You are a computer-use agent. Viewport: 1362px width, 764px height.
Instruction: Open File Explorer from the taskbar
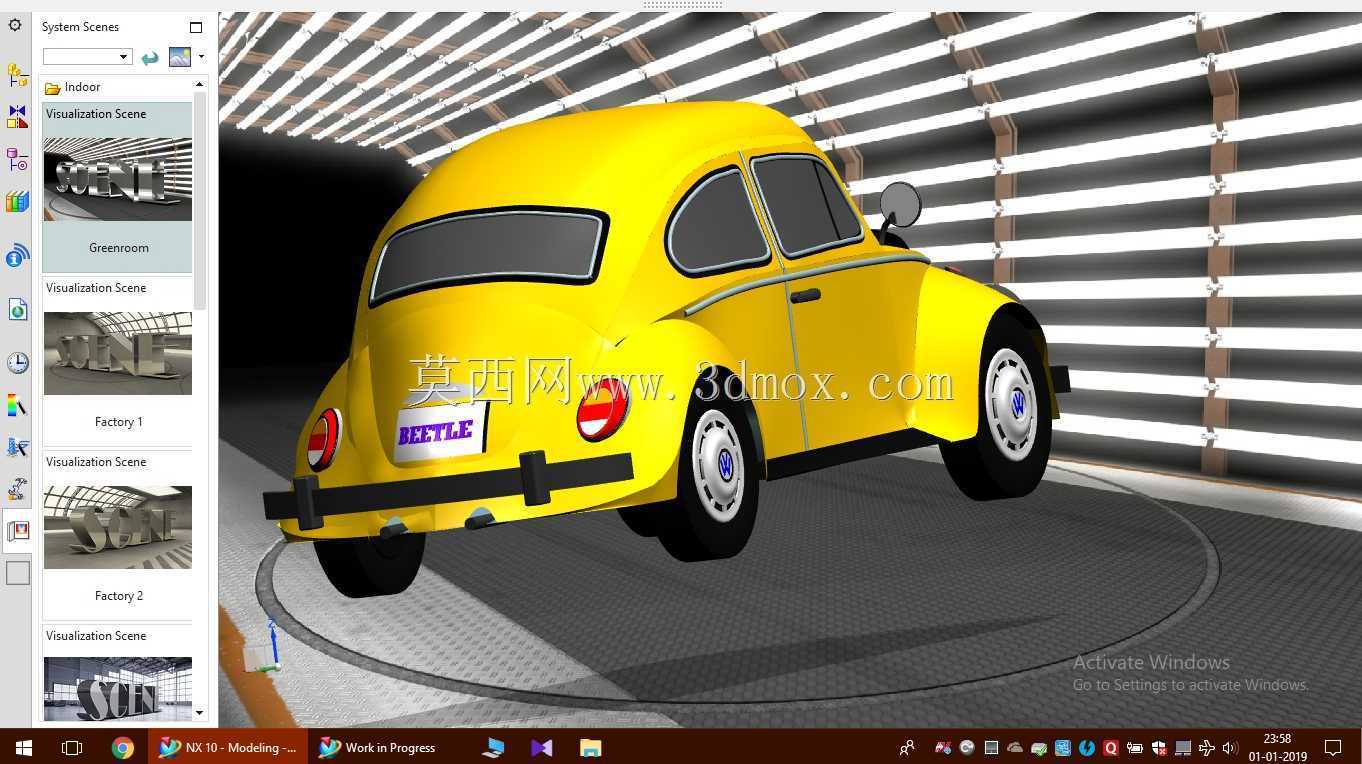coord(590,747)
